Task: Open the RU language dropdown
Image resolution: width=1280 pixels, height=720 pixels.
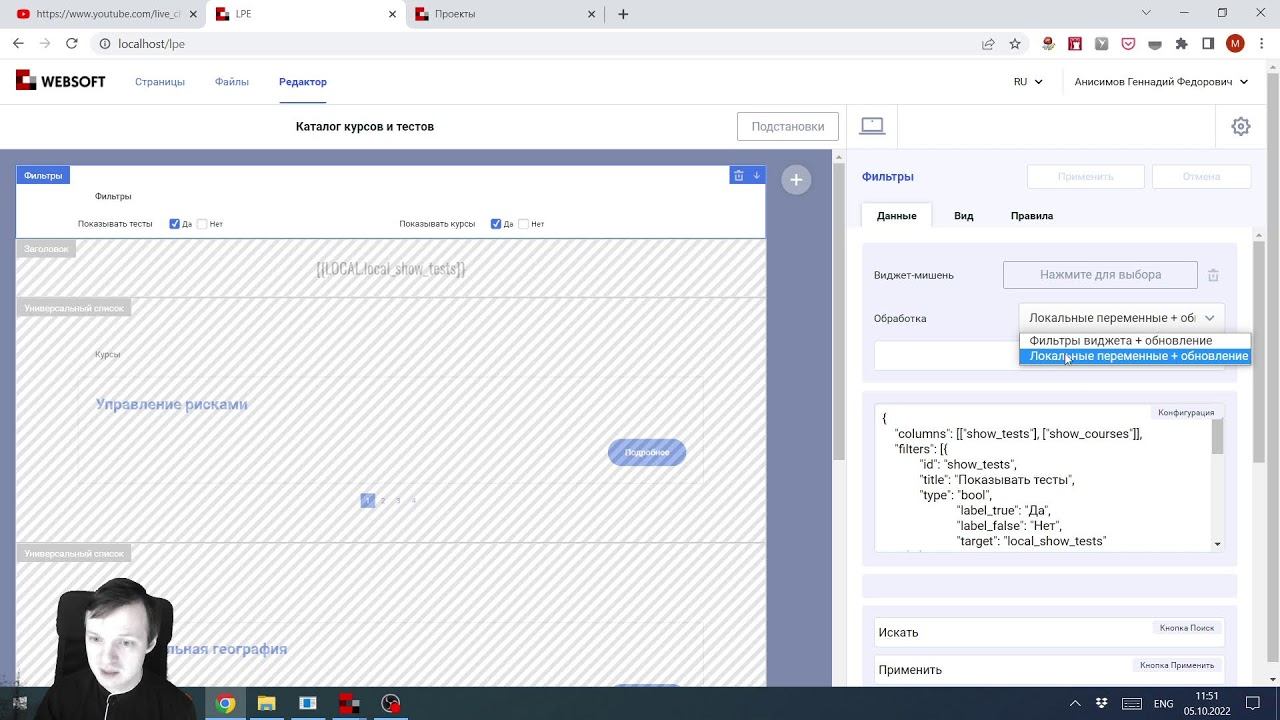Action: coord(1028,82)
